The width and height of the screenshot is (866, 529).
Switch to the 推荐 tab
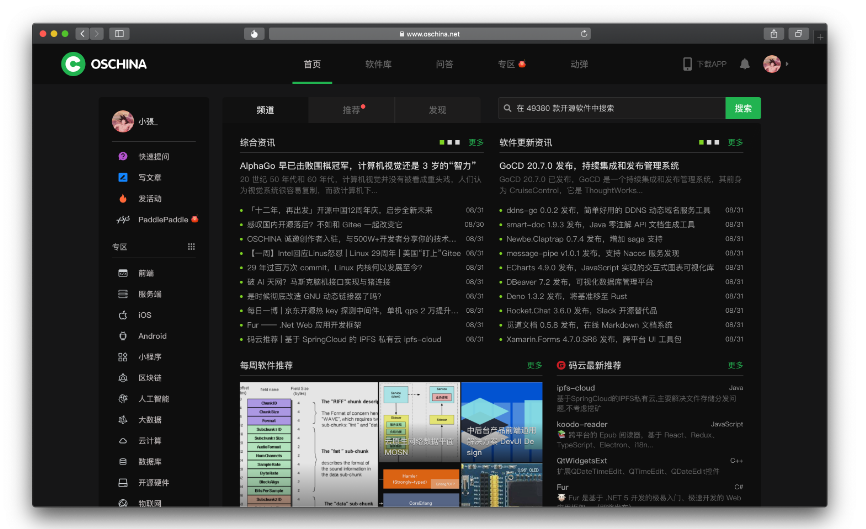coord(351,110)
